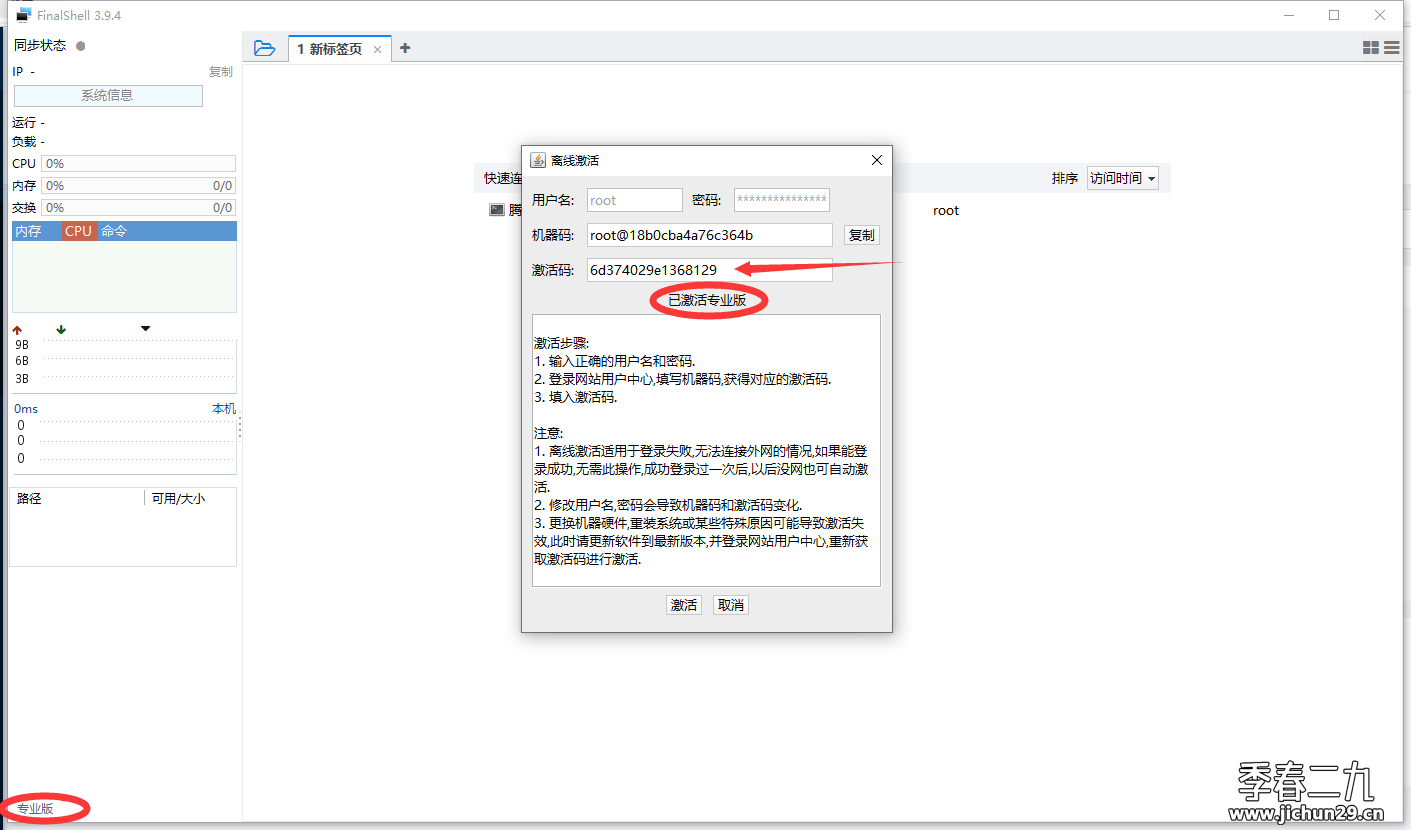1411x830 pixels.
Task: Copy the machine code with 复制 button
Action: (861, 235)
